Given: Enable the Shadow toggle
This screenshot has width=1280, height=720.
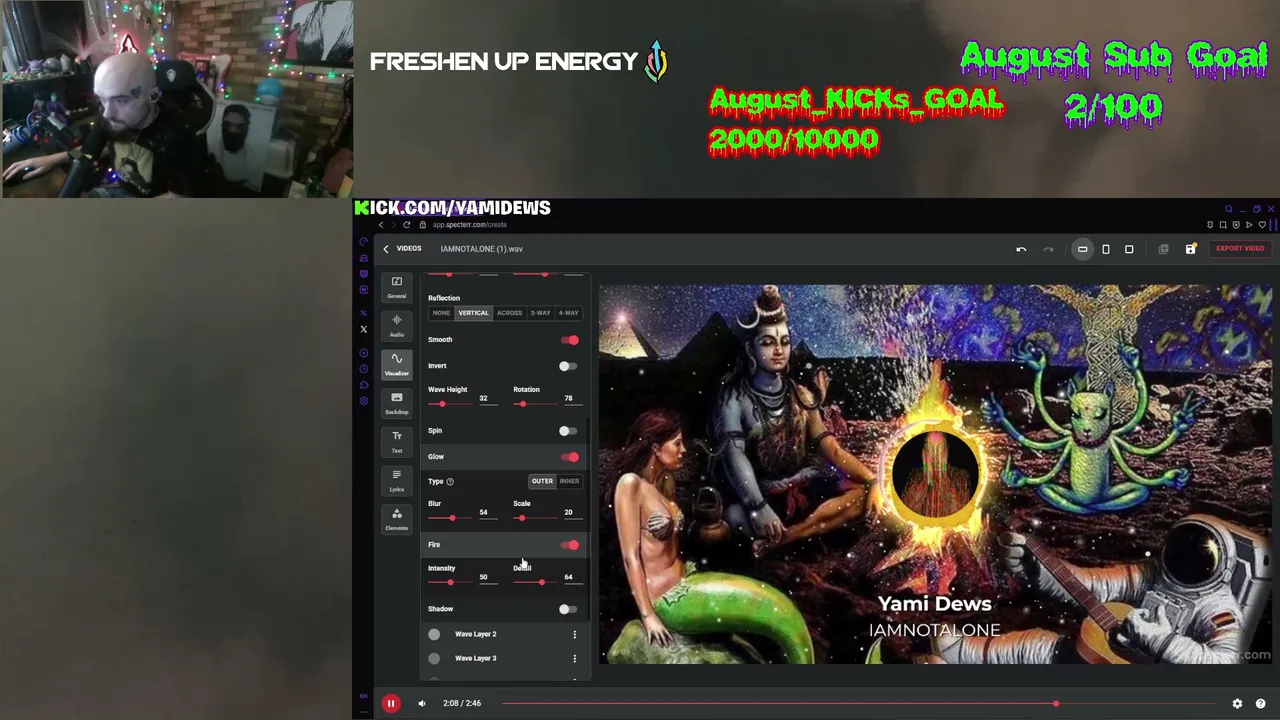Looking at the screenshot, I should (567, 609).
